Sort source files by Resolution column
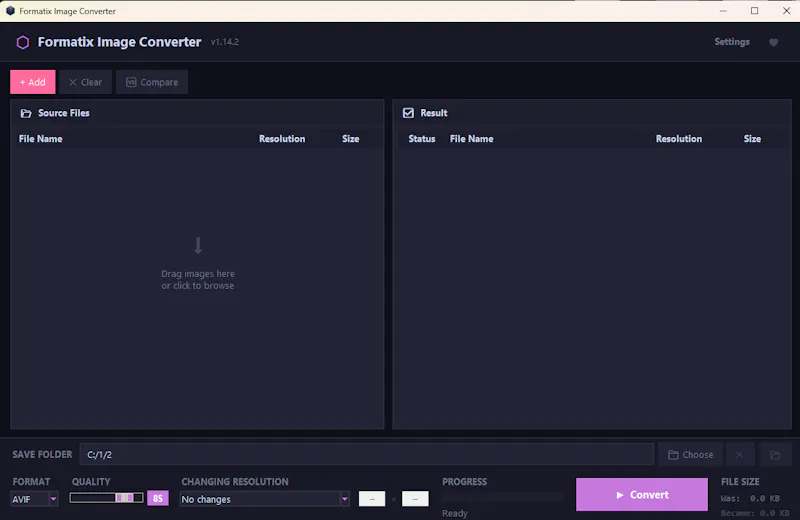800x520 pixels. pyautogui.click(x=282, y=139)
